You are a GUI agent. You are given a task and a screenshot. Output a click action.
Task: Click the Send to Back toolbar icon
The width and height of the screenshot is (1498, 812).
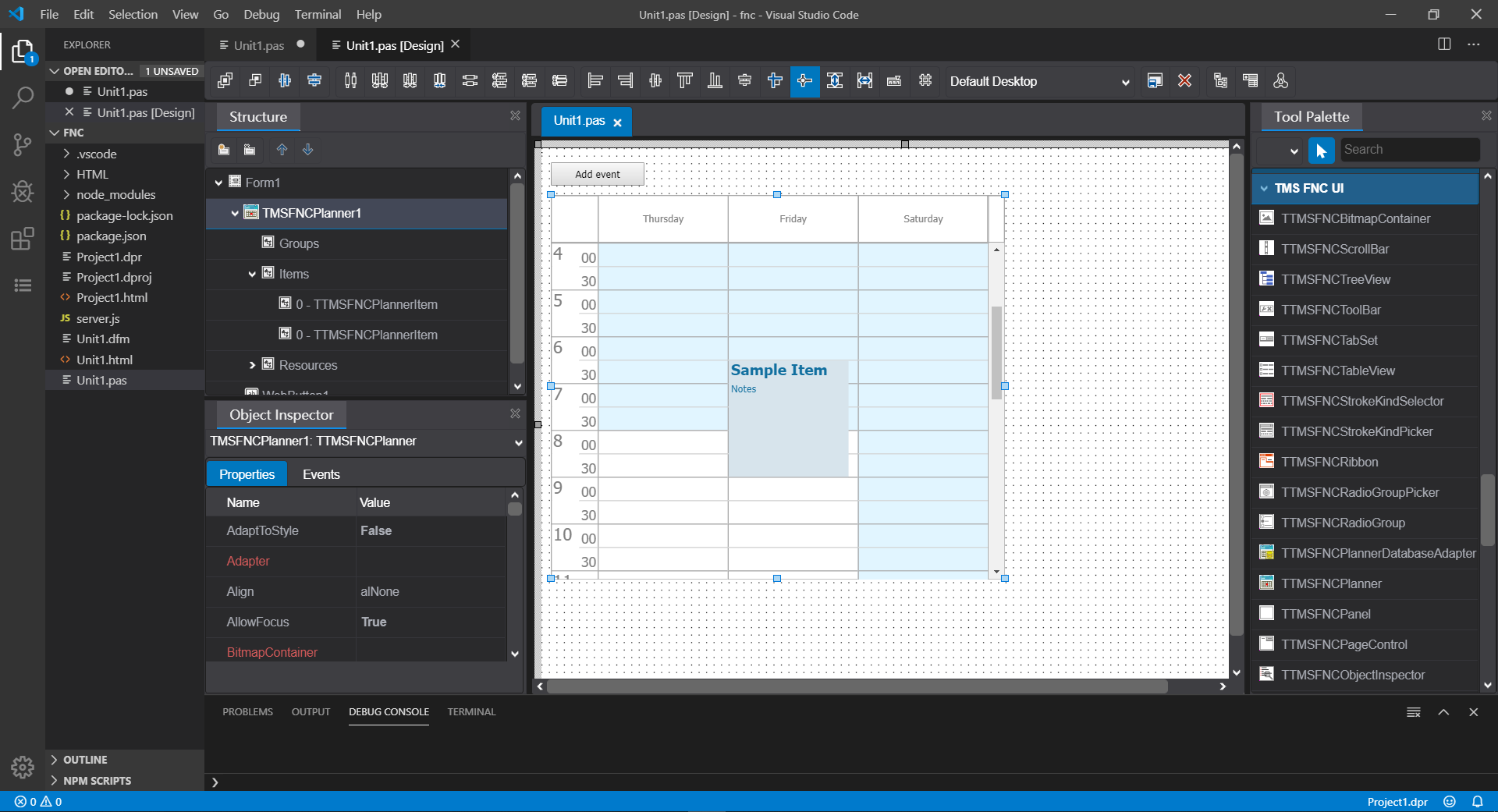click(254, 80)
